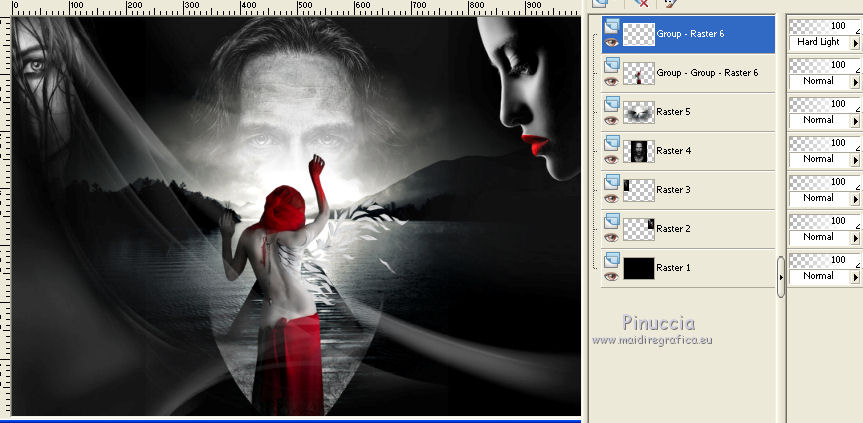Screen dimensions: 863x423
Task: Select the Raster 2 layer thumbnail
Action: point(639,229)
